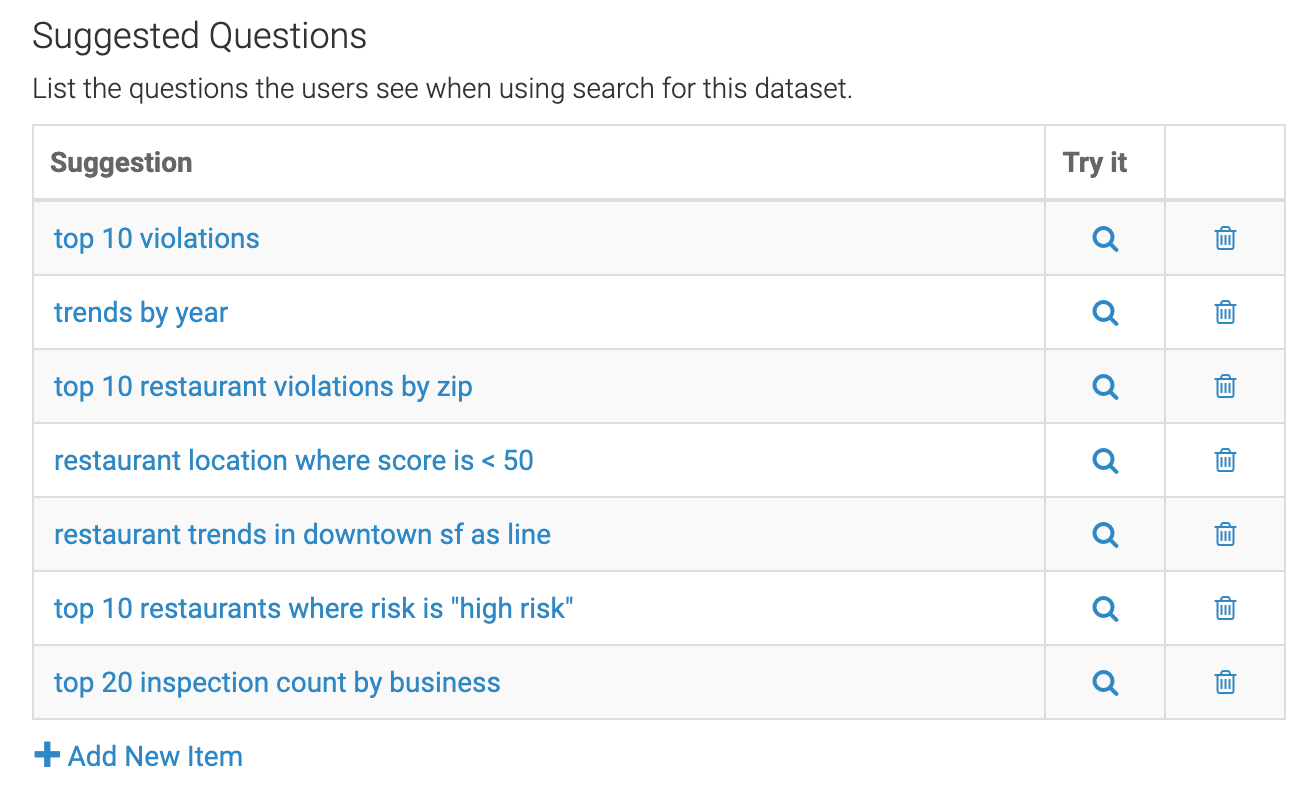Select the "trends by year" suggestion link

click(x=141, y=313)
